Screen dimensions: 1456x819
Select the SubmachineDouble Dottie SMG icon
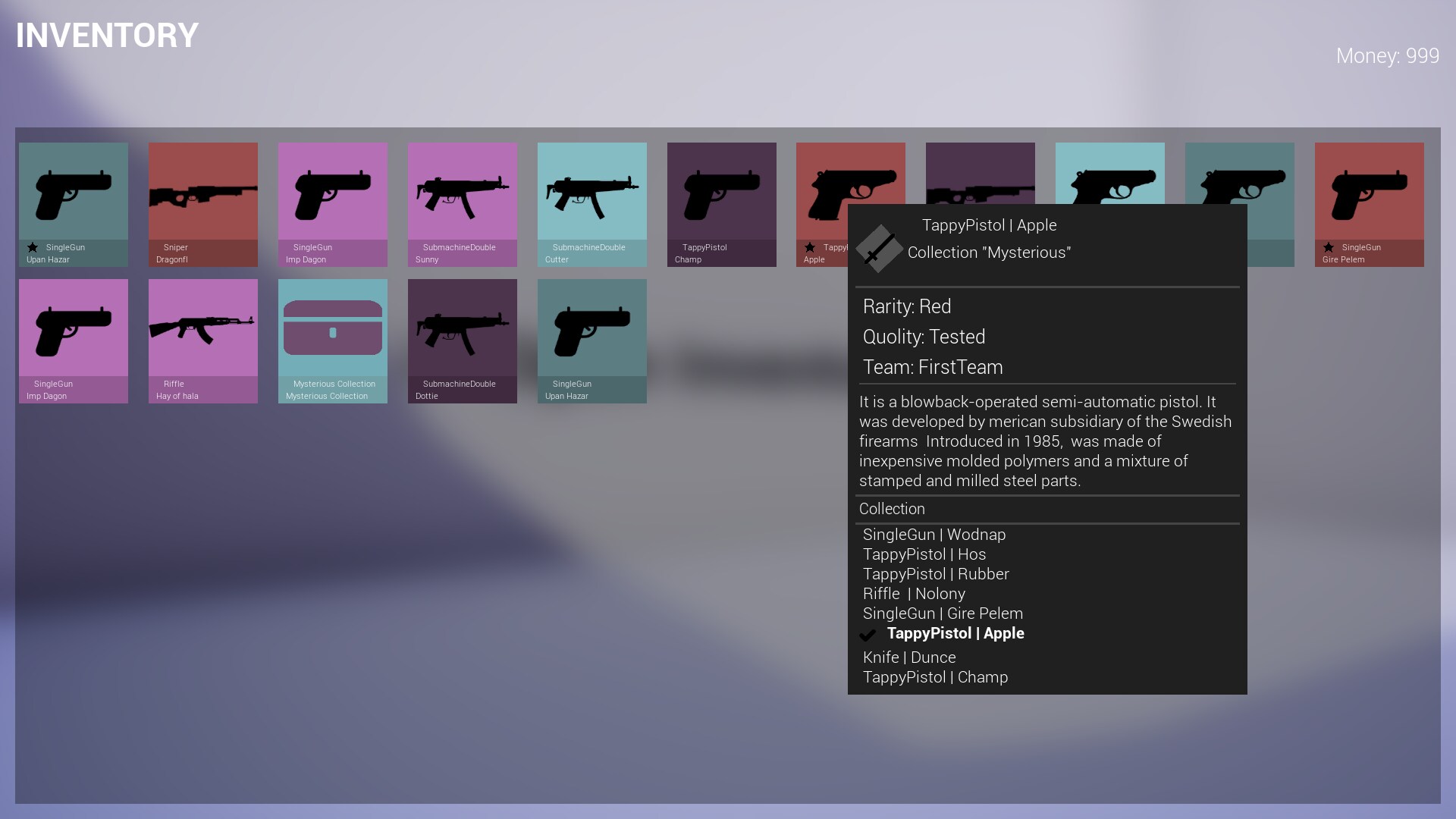pyautogui.click(x=462, y=330)
